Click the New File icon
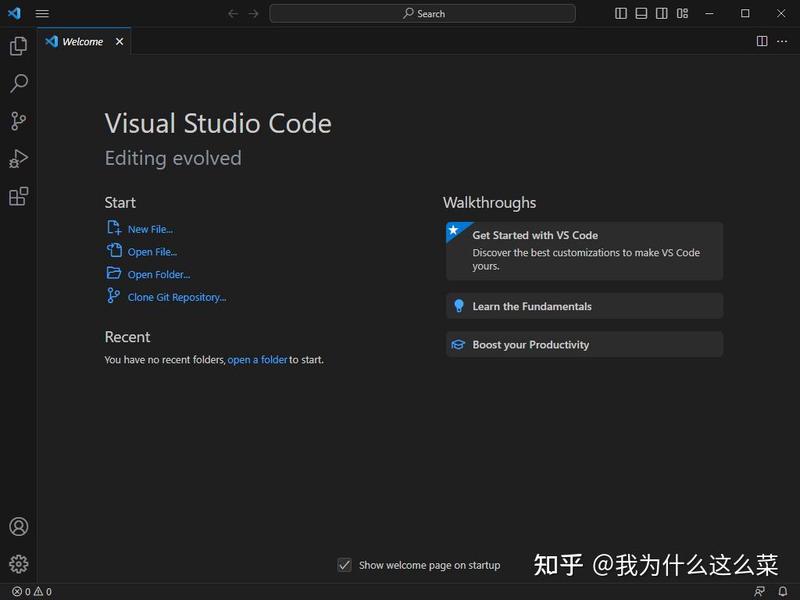The width and height of the screenshot is (800, 600). (114, 228)
